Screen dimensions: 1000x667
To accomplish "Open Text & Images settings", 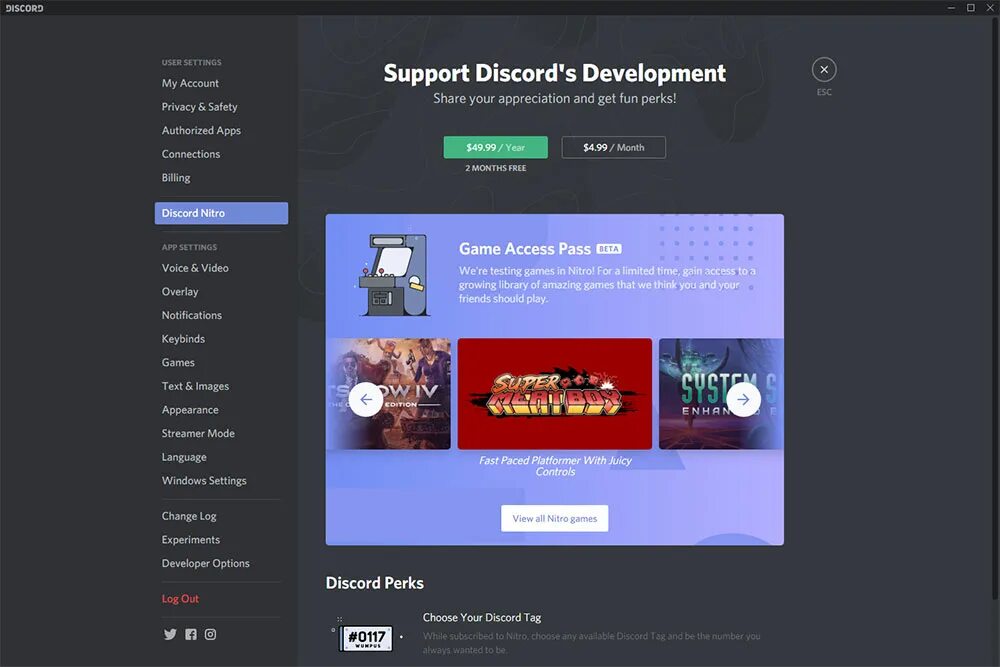I will 195,386.
